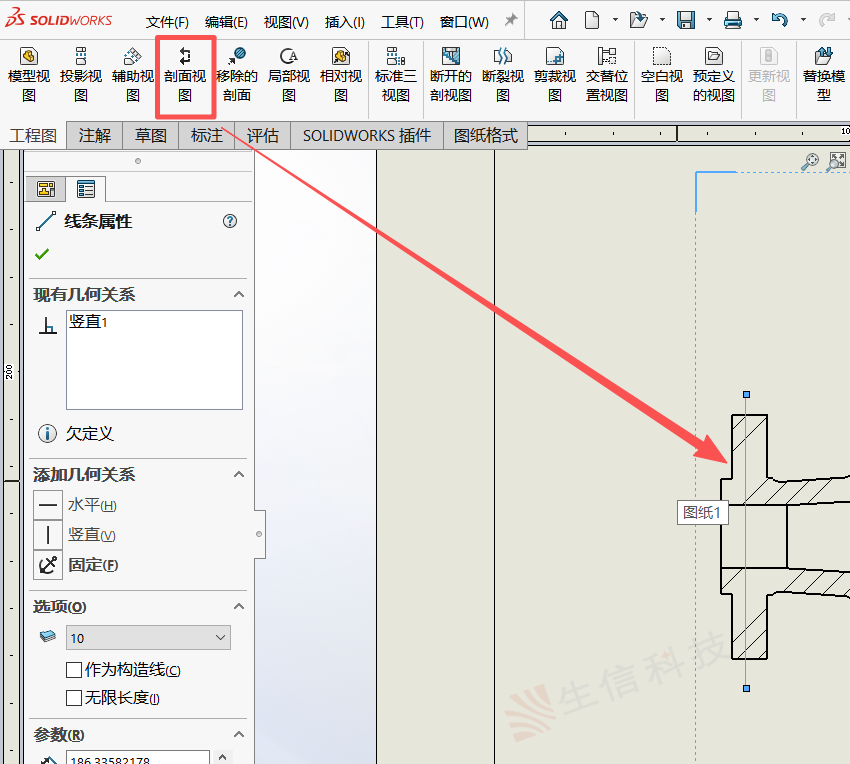
Task: Open the FeatureManager tree panel tab
Action: tap(46, 189)
